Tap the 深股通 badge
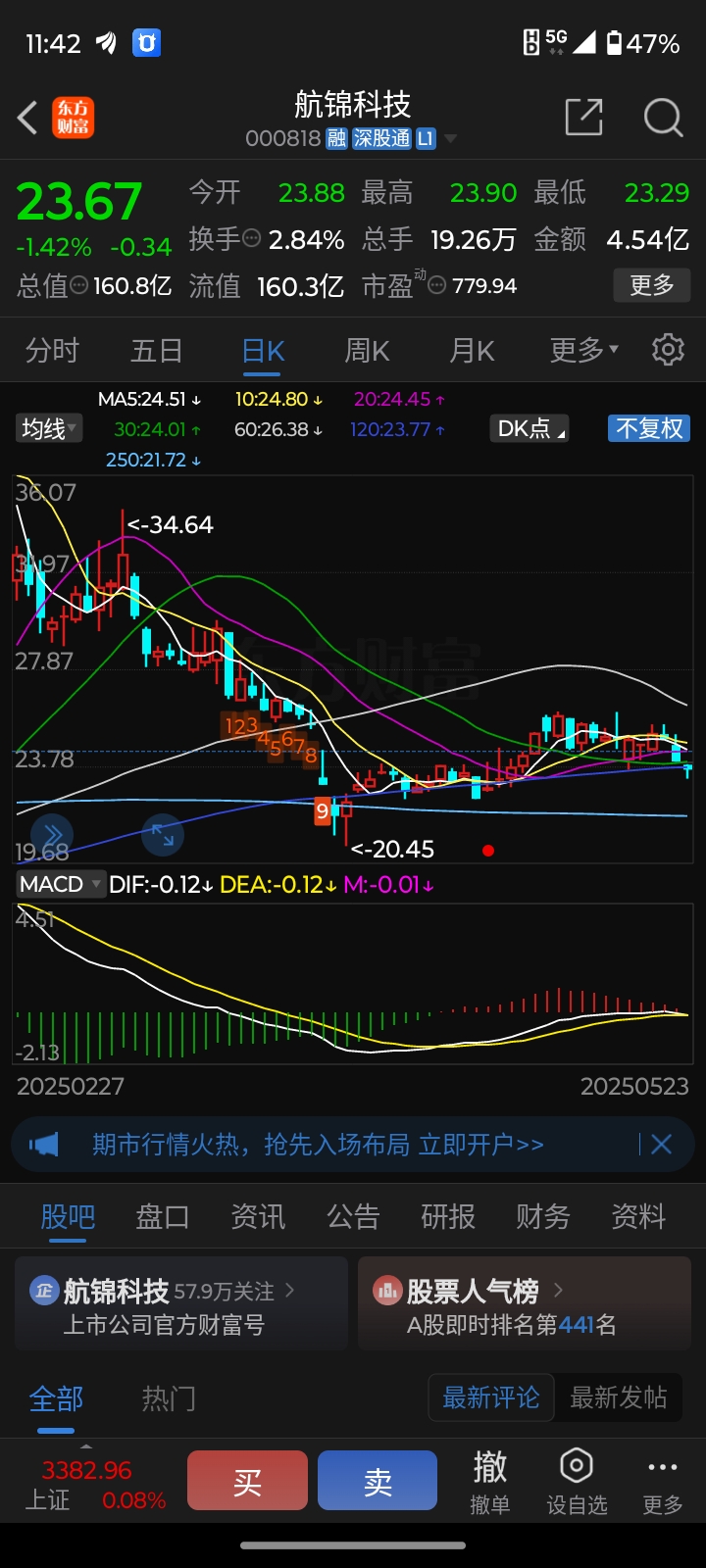The height and width of the screenshot is (1568, 706). pos(381,139)
